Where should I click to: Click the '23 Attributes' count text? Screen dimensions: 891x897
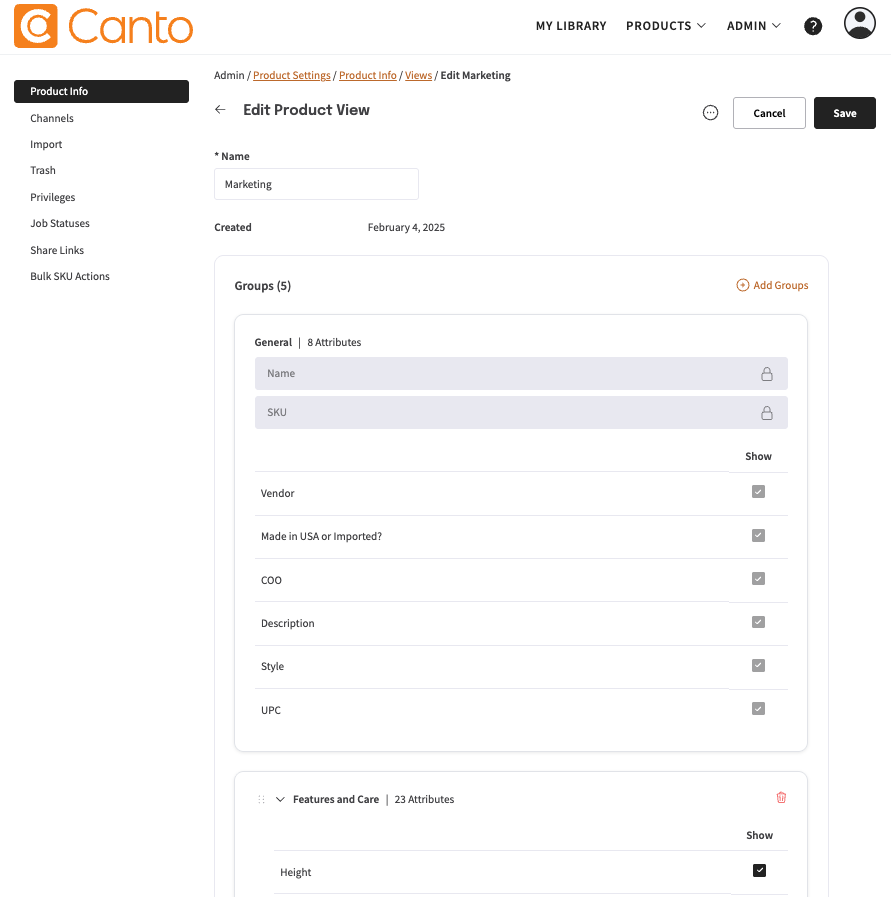(x=424, y=799)
